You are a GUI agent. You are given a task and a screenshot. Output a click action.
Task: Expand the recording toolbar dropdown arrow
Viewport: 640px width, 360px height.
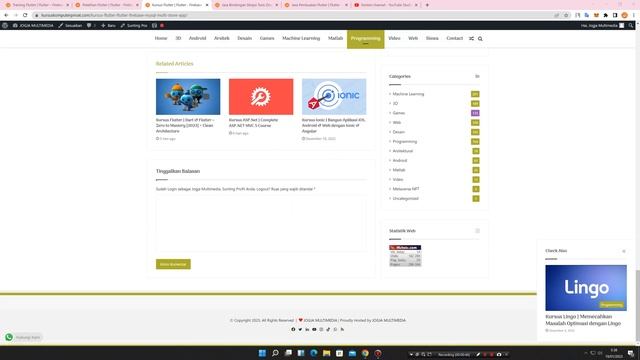(x=411, y=354)
